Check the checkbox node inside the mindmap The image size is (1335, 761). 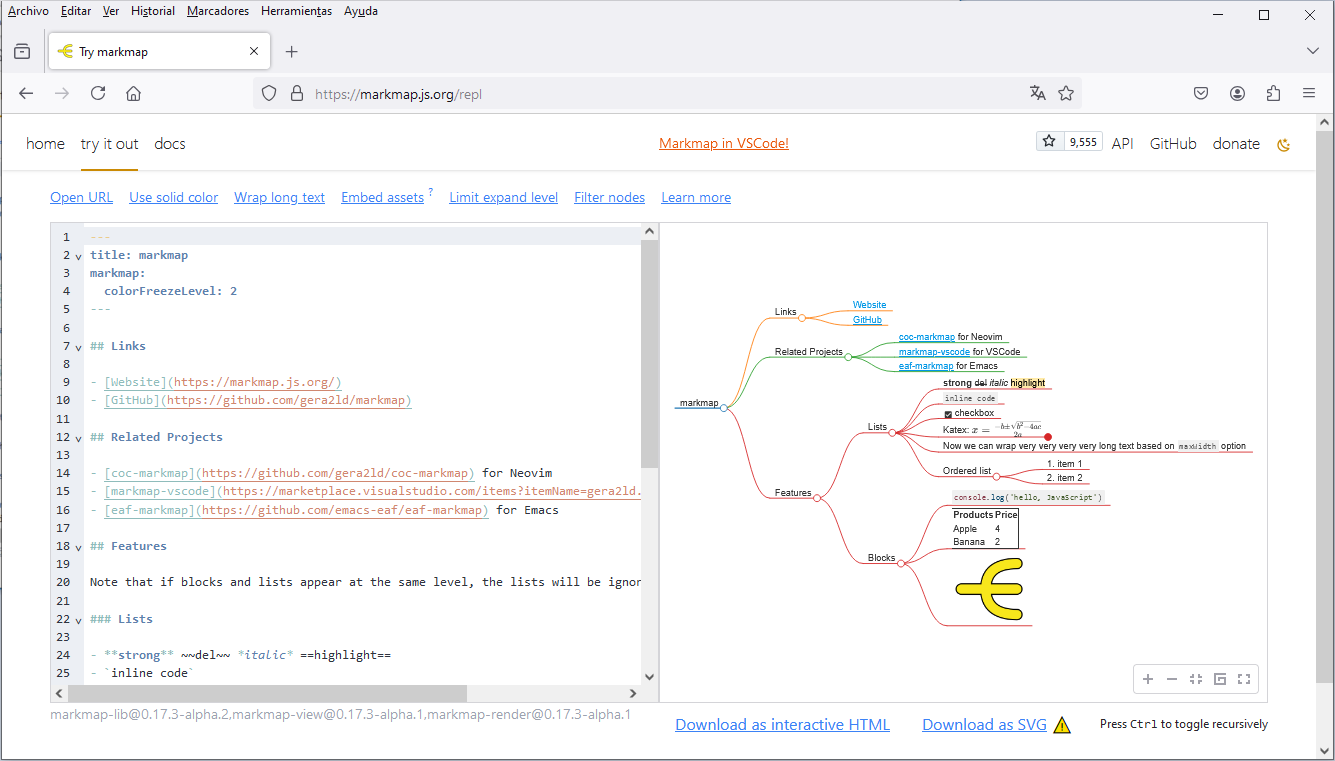948,412
